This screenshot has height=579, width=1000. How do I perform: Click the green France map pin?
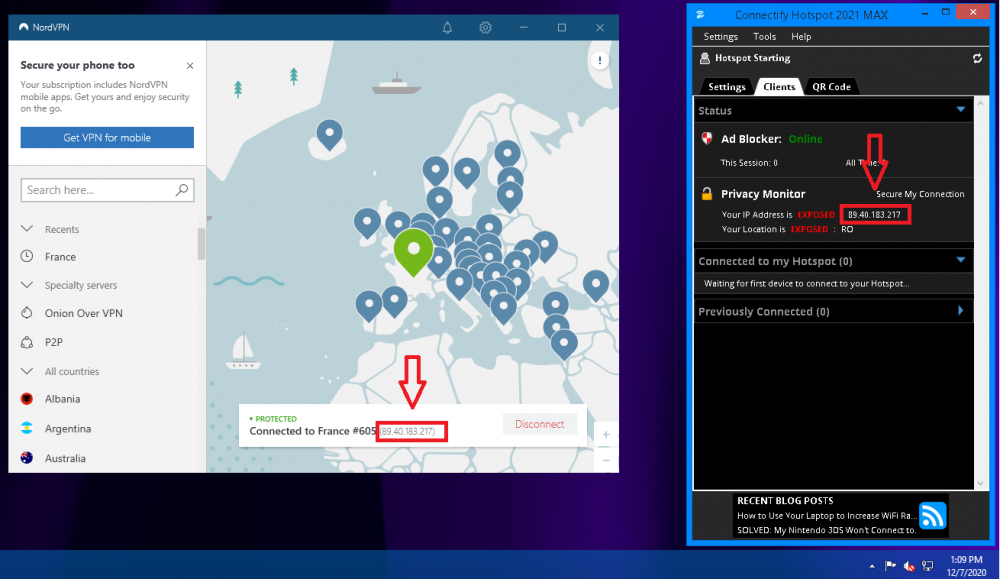coord(412,251)
